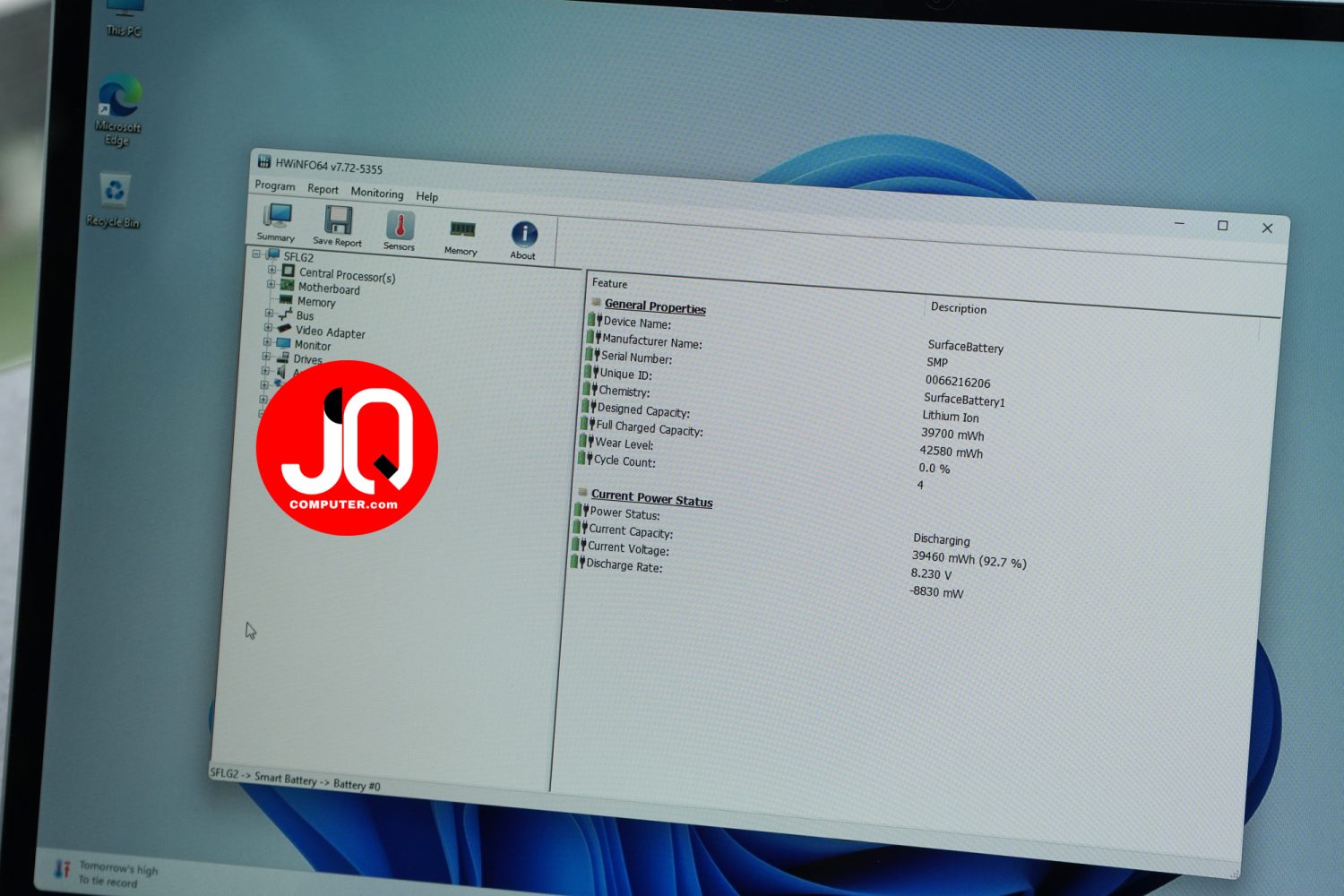Click the SurfaceBattery1 value
The image size is (1344, 896).
click(964, 400)
